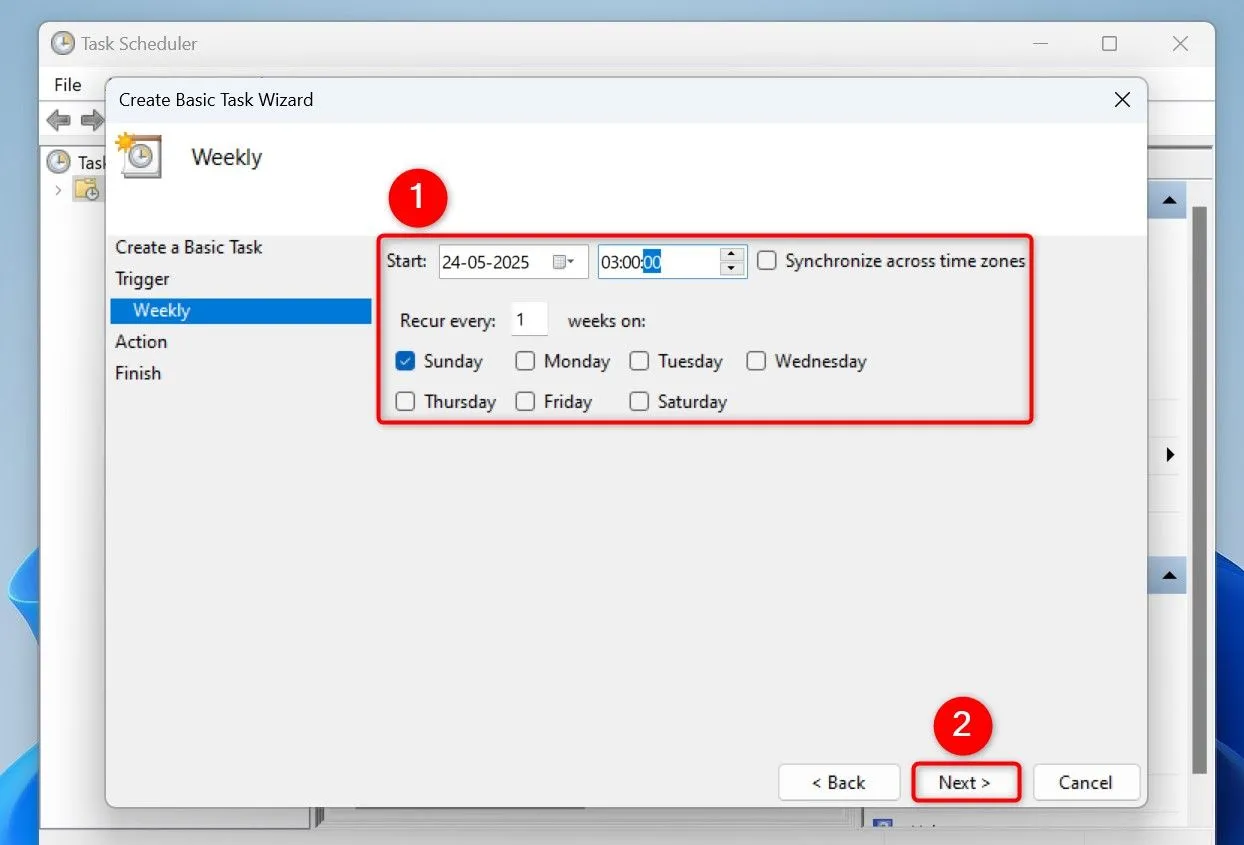
Task: Click the scroll up arrow on right panel
Action: pos(1167,199)
